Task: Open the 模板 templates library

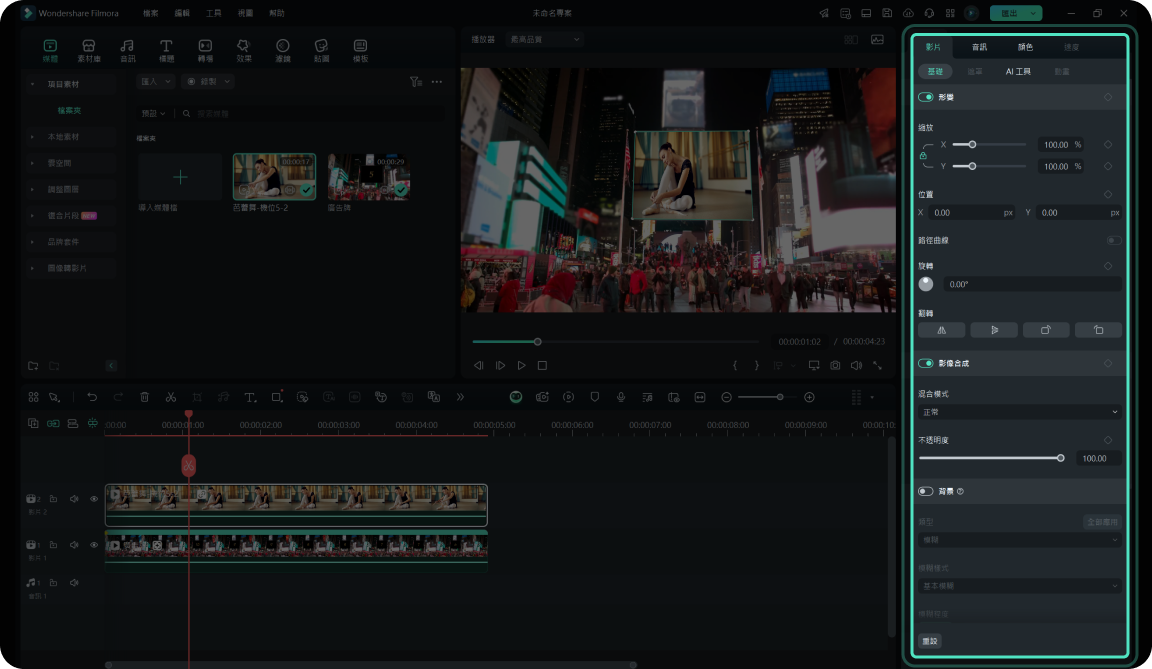Action: [x=360, y=50]
